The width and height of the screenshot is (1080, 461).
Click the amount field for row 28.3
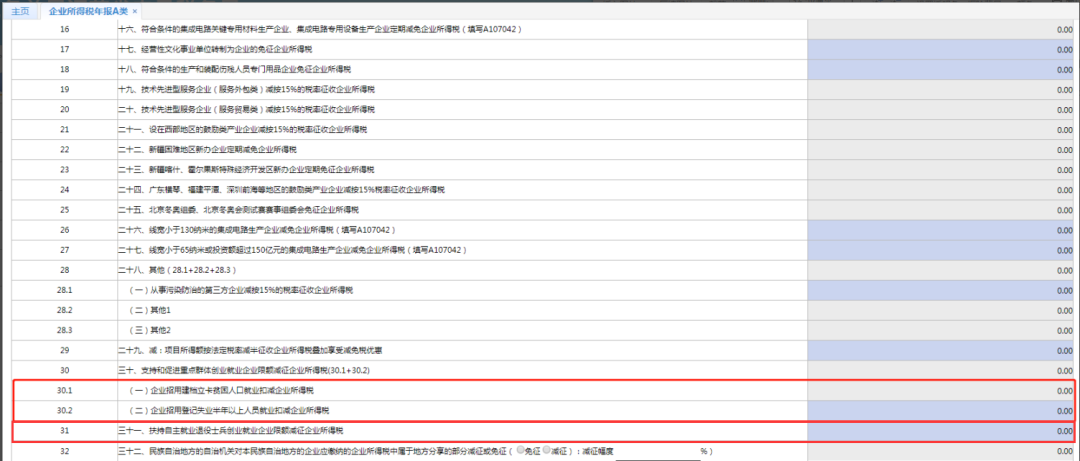click(941, 330)
